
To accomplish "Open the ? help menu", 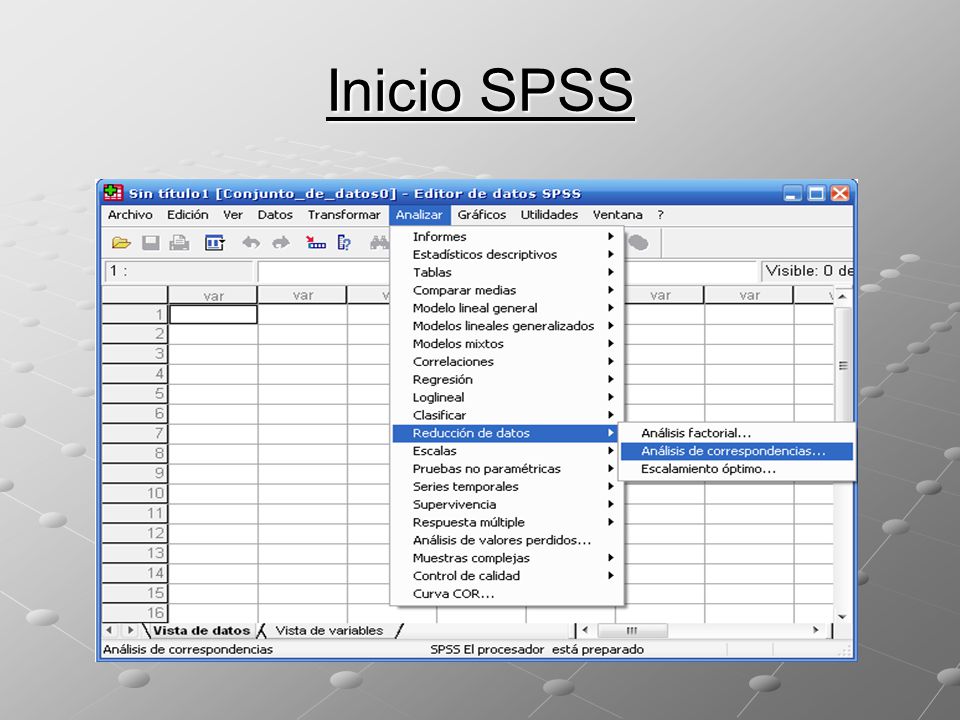I will (x=661, y=215).
